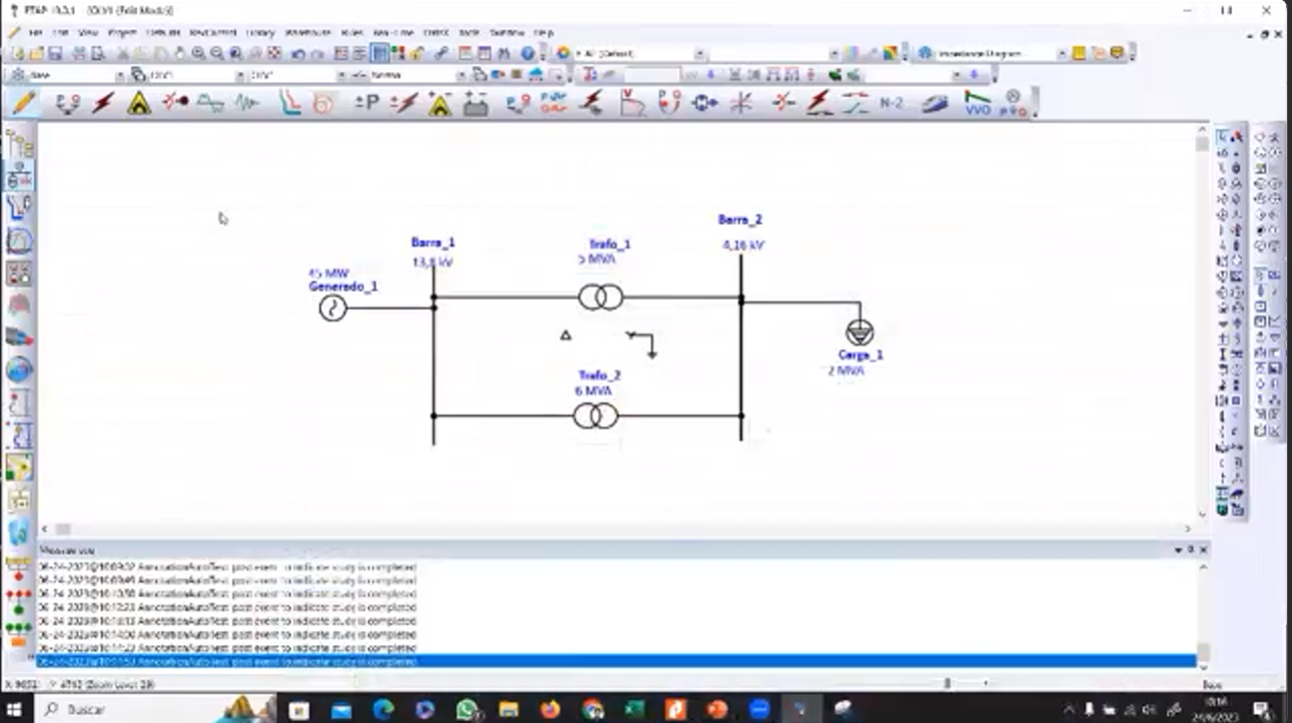Open the Window menu

507,32
